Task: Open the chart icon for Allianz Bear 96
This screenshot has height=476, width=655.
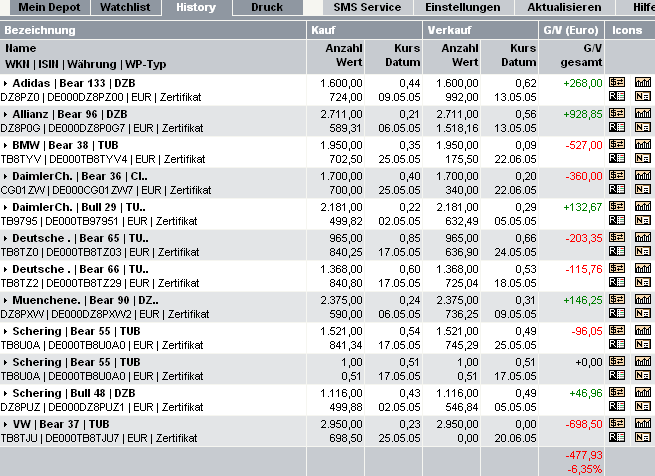Action: [x=642, y=114]
